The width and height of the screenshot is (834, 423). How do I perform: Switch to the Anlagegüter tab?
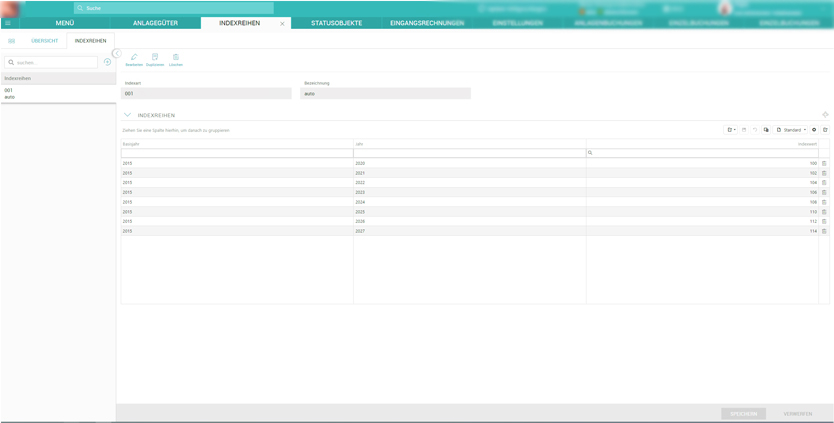tap(155, 23)
